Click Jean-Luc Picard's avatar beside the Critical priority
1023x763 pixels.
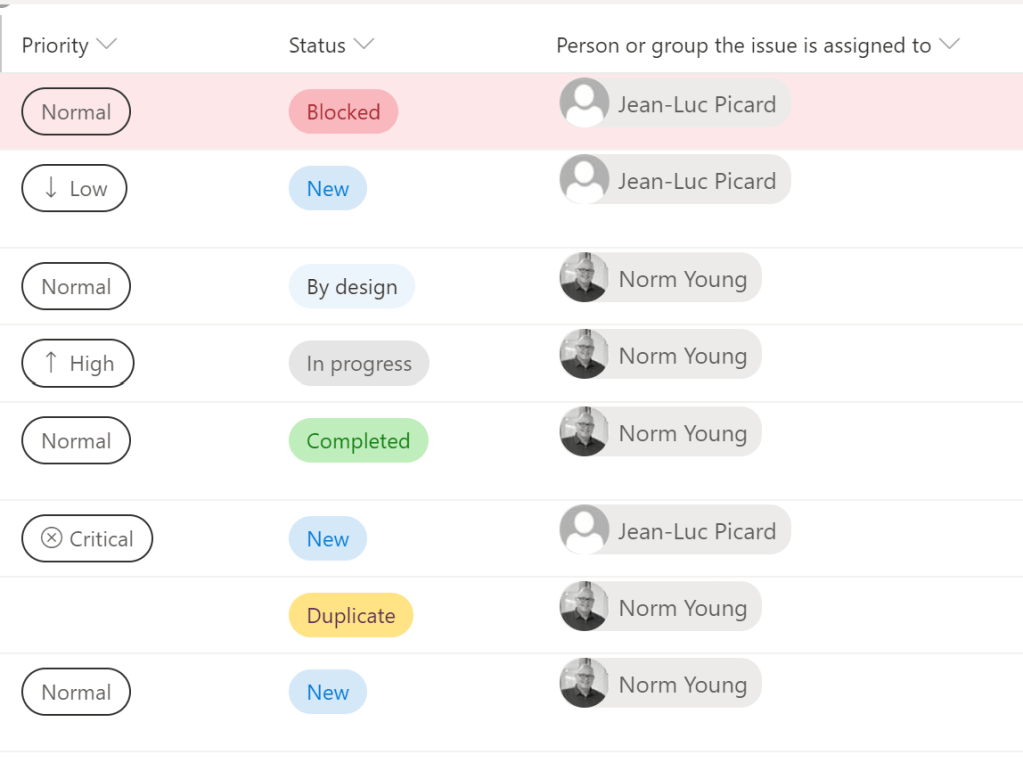584,530
